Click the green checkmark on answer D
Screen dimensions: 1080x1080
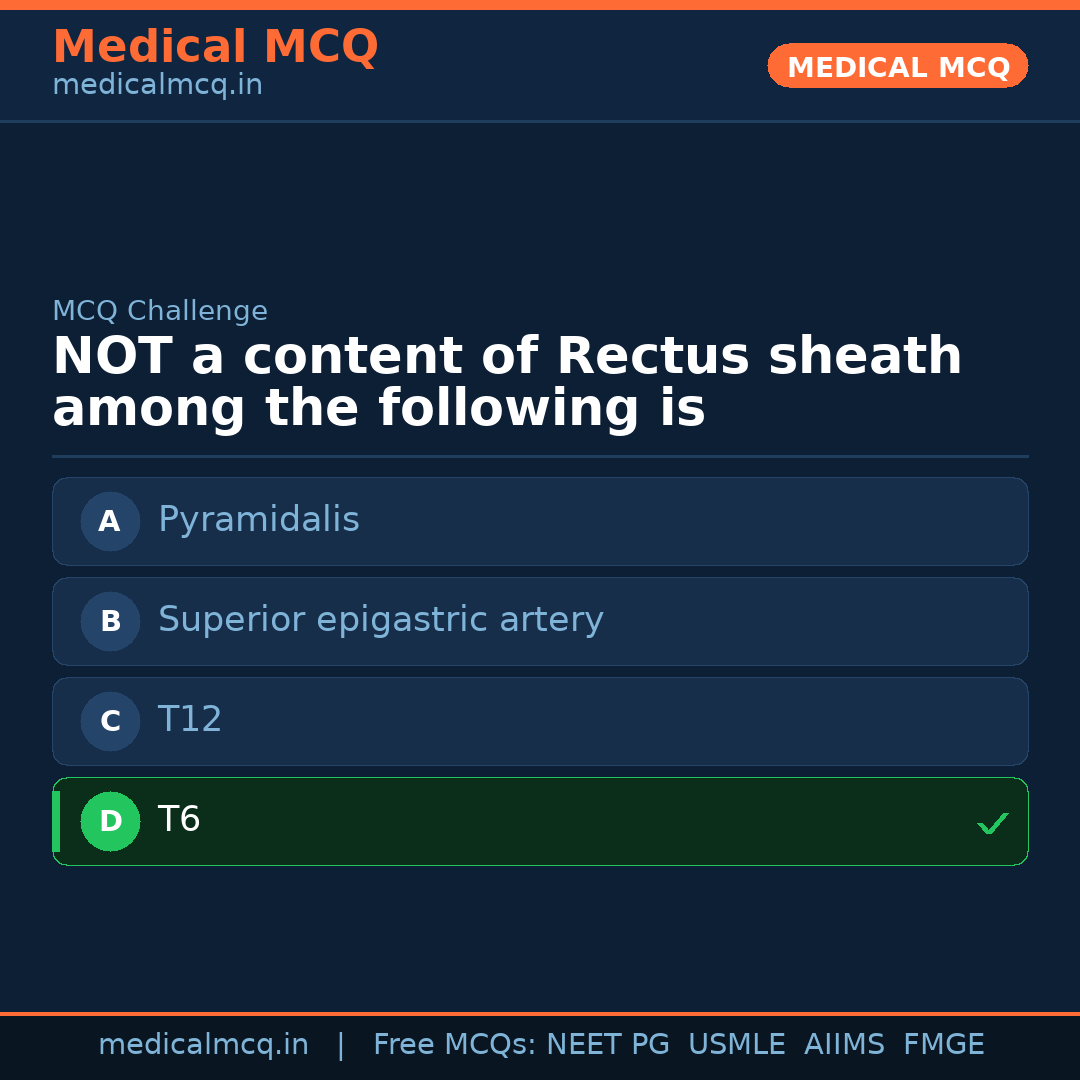pos(993,823)
